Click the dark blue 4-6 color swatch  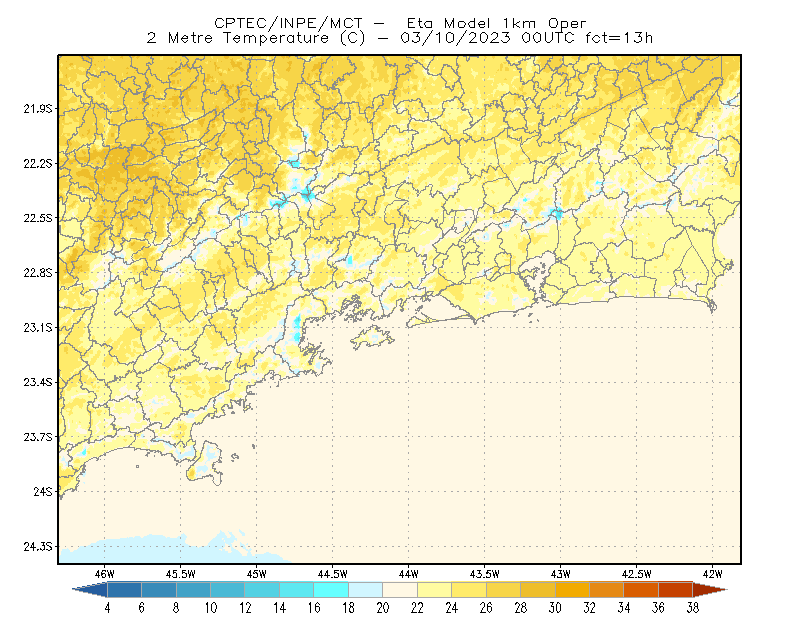coord(124,590)
